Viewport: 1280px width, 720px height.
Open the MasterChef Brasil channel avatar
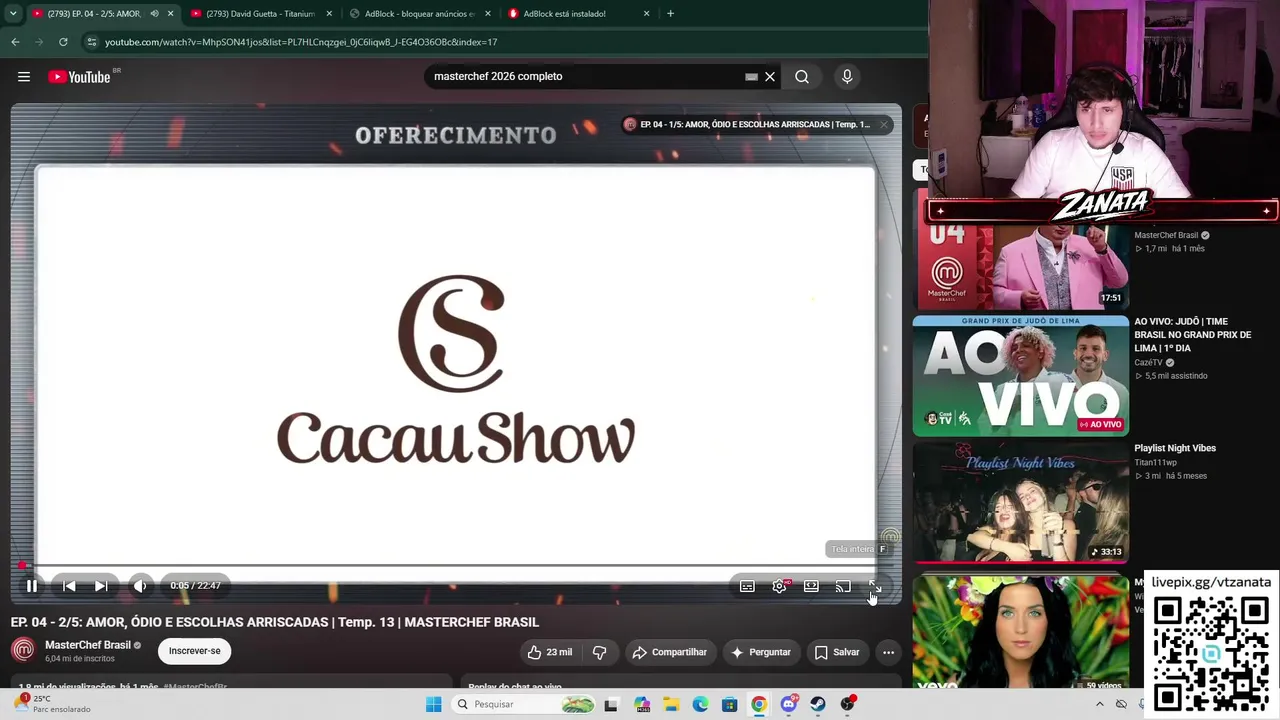[23, 651]
